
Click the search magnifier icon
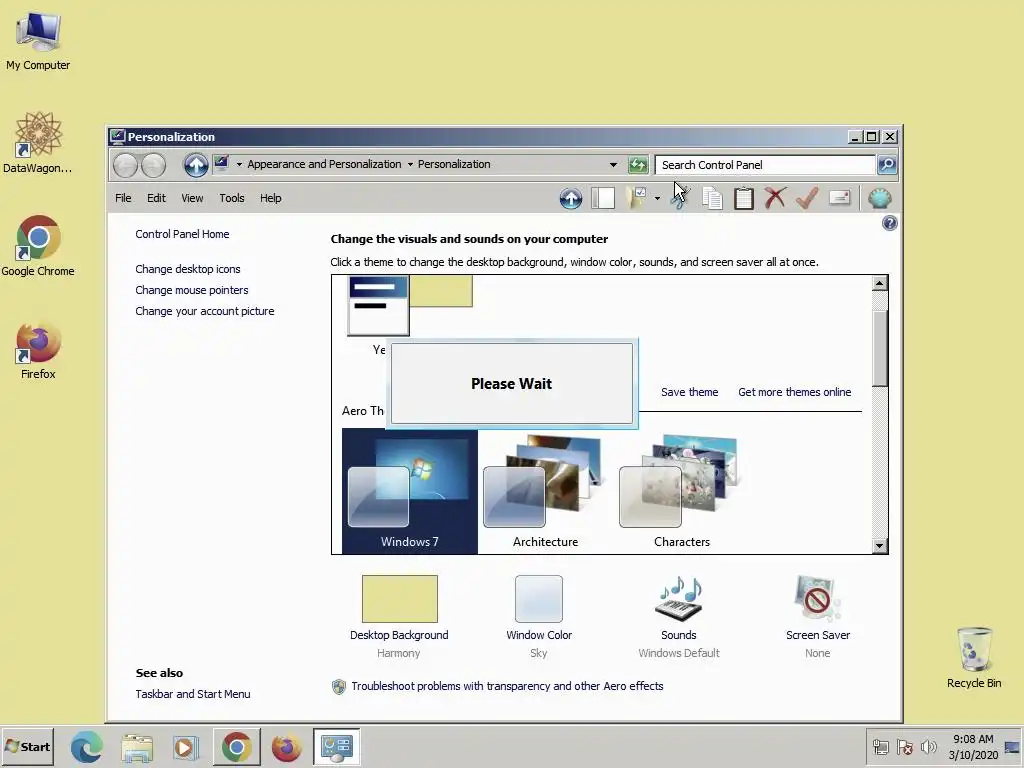click(x=886, y=165)
